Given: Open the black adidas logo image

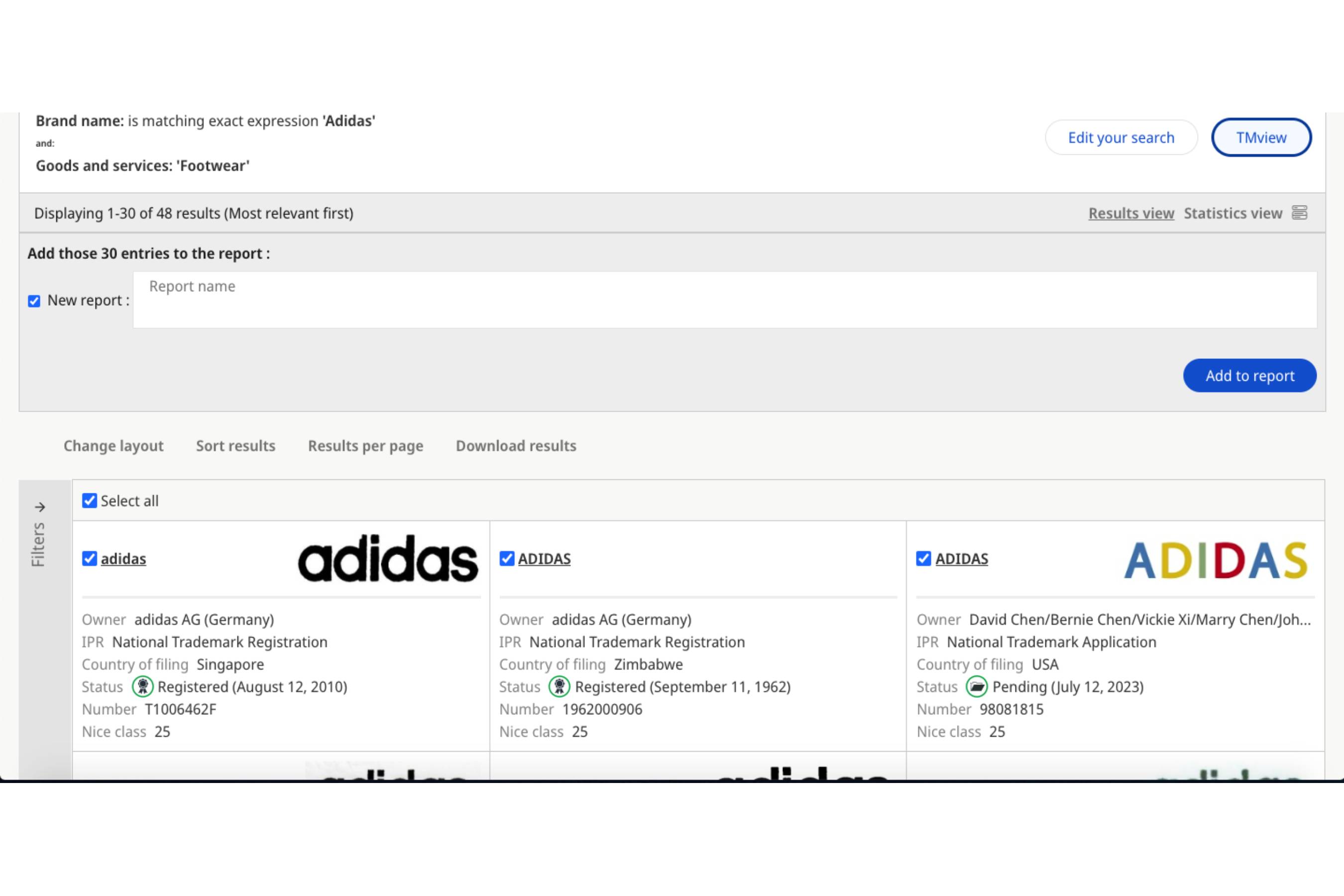Looking at the screenshot, I should click(x=388, y=559).
